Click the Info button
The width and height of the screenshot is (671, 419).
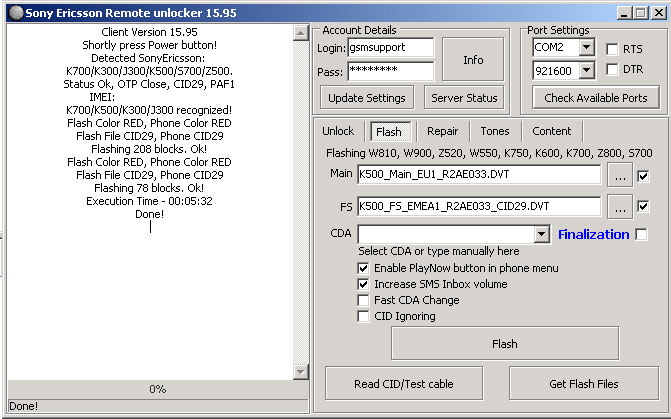(473, 59)
